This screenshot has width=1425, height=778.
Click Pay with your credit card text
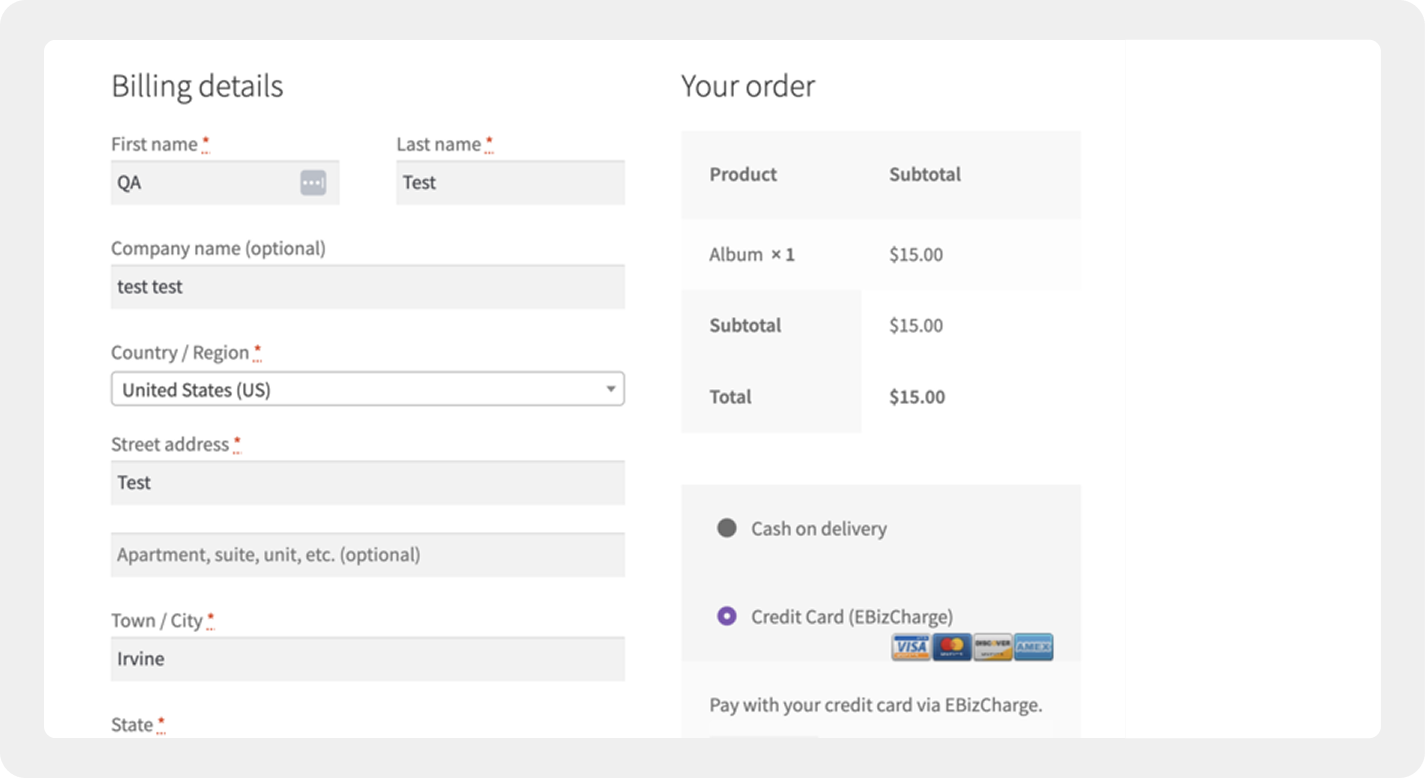click(x=876, y=704)
